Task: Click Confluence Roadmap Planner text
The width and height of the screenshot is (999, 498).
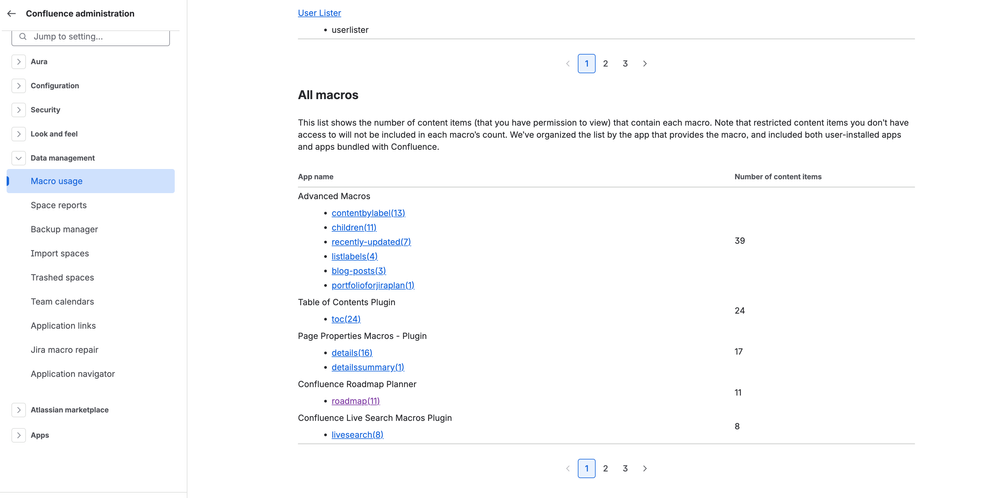Action: point(357,384)
